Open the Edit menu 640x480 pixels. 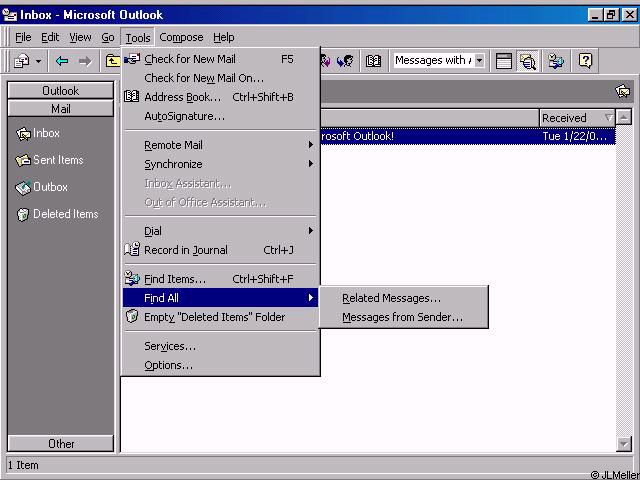click(x=50, y=38)
